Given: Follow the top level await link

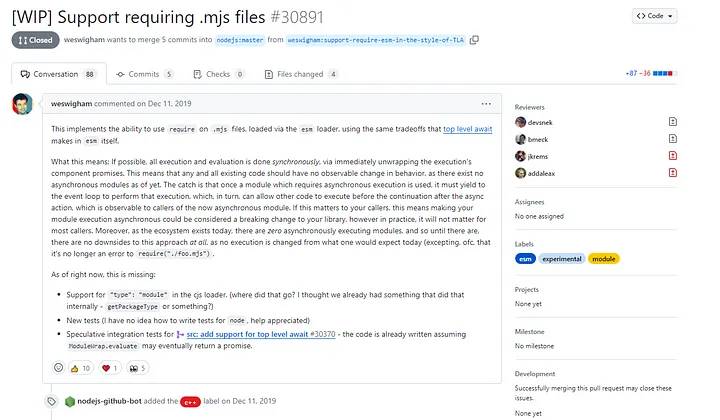Looking at the screenshot, I should point(467,129).
